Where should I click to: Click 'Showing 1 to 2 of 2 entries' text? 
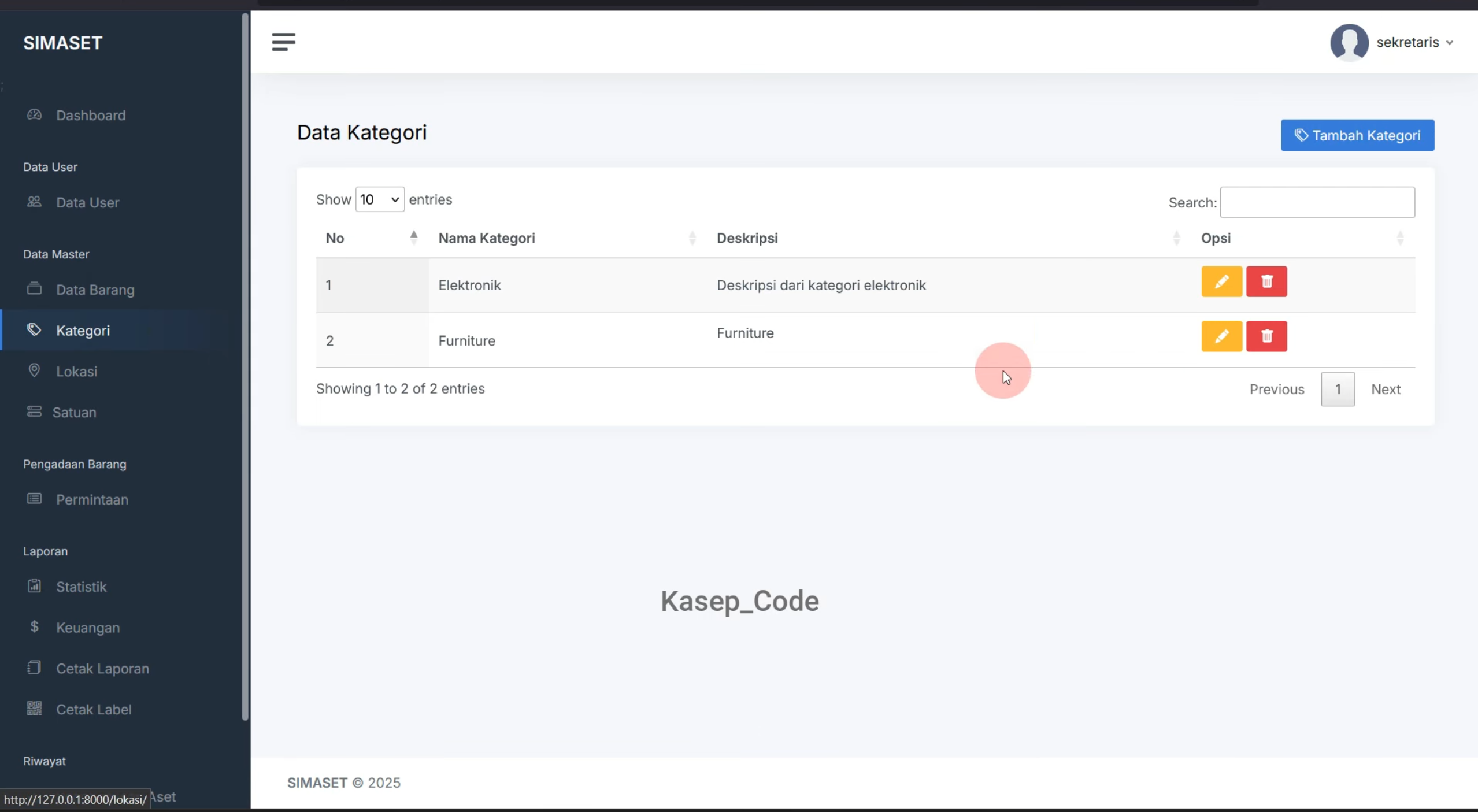coord(400,388)
